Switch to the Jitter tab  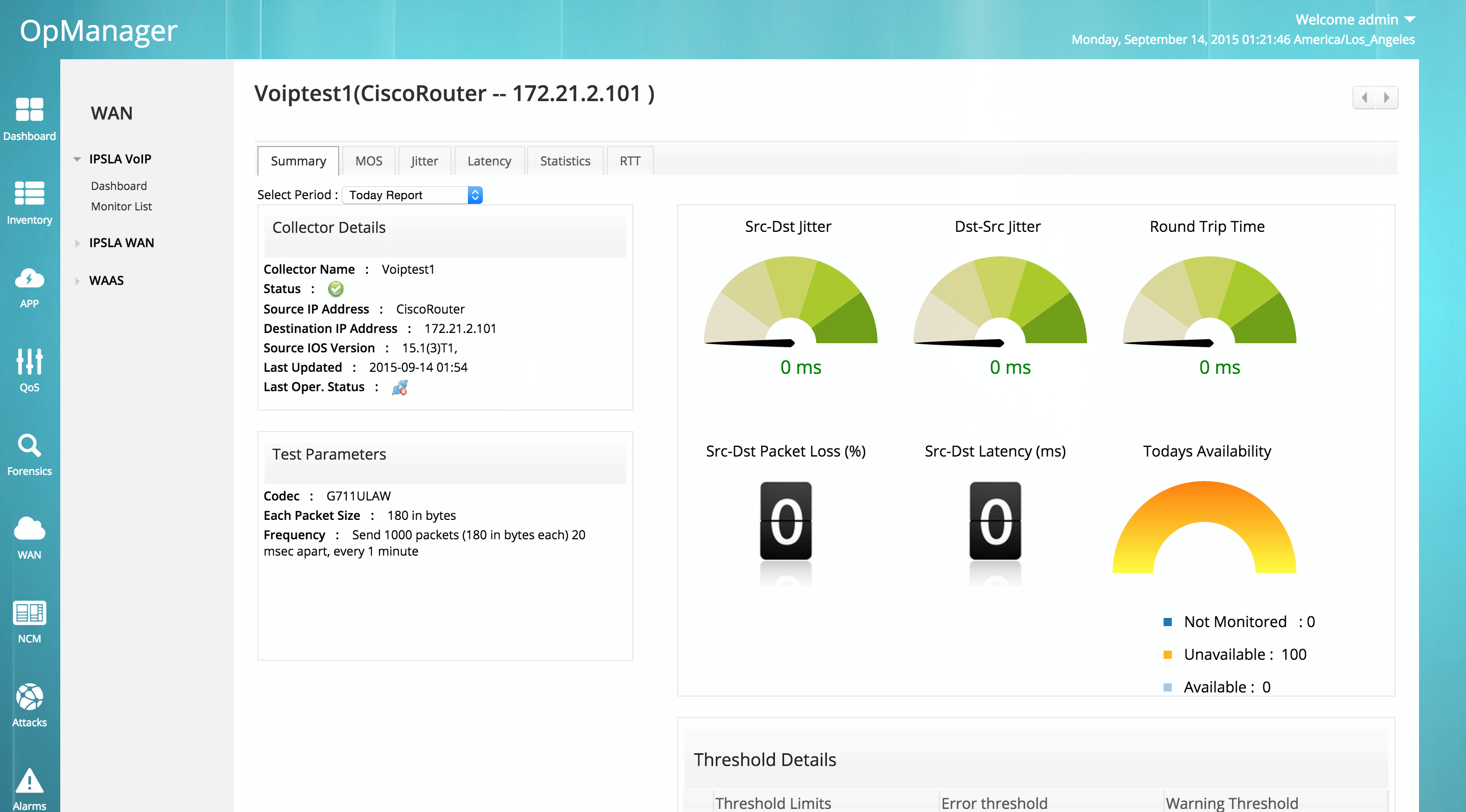click(424, 161)
